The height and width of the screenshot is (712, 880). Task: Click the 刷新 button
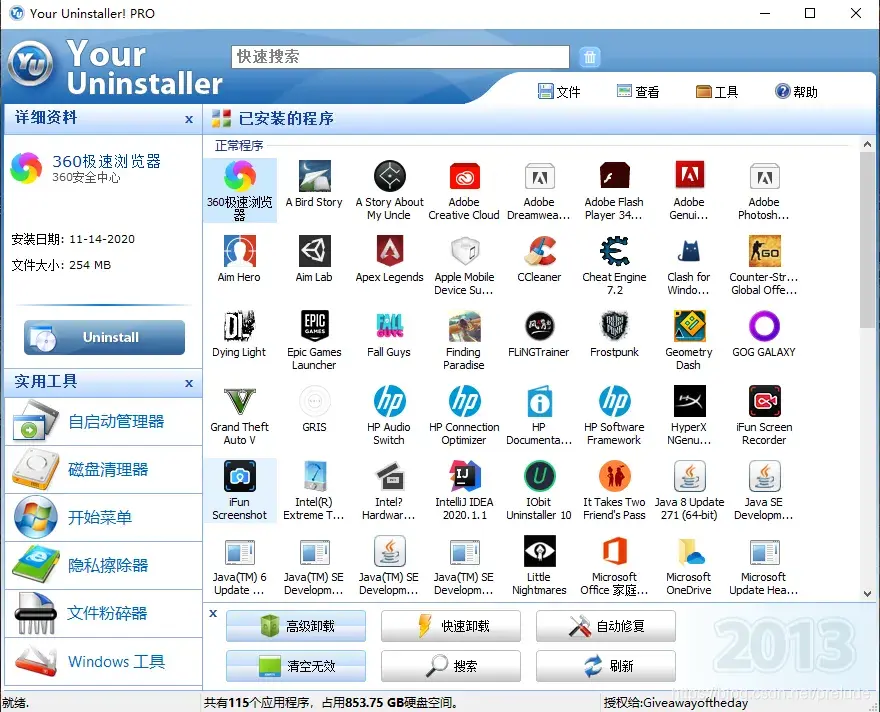tap(606, 666)
